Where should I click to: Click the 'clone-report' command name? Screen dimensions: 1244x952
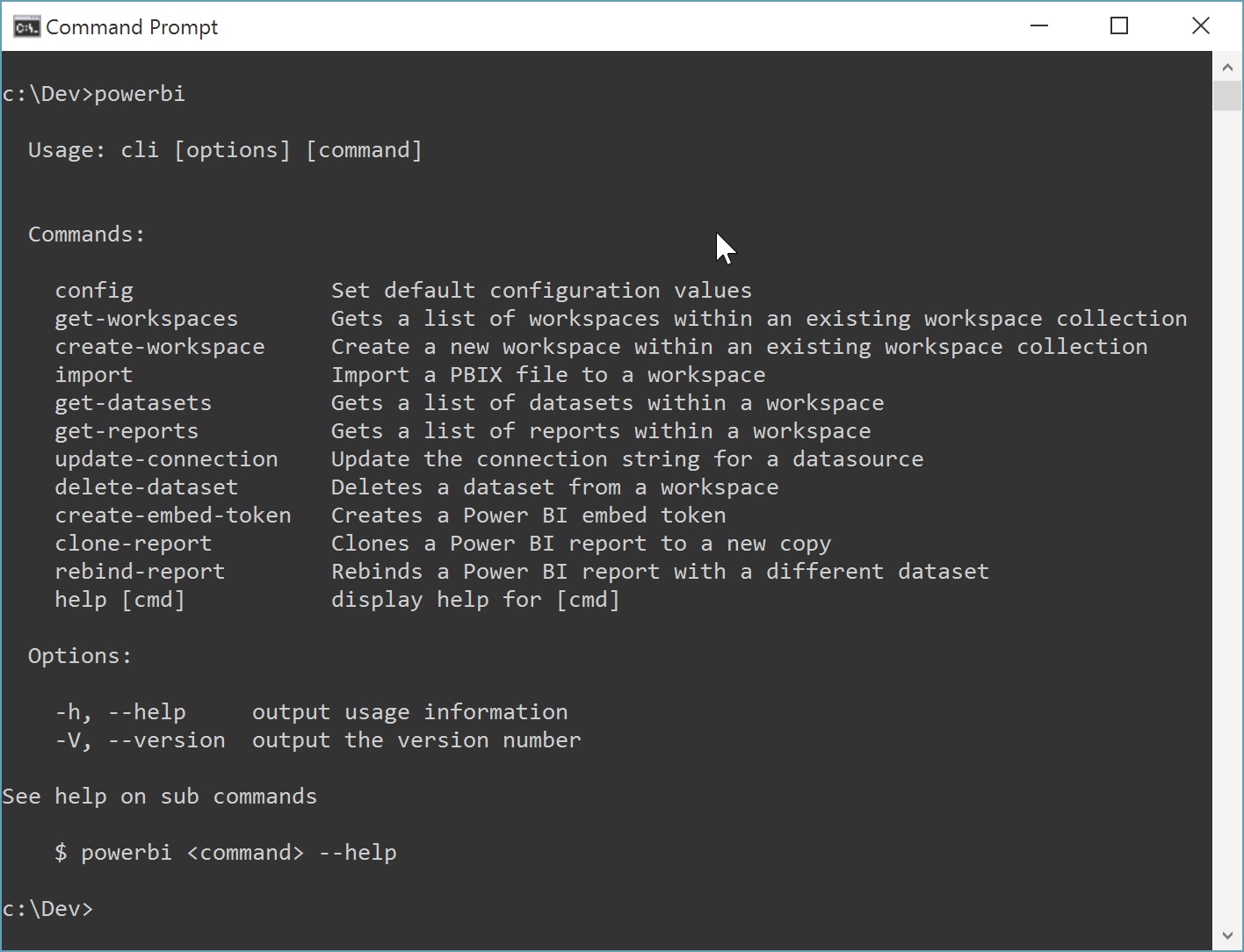(x=134, y=544)
